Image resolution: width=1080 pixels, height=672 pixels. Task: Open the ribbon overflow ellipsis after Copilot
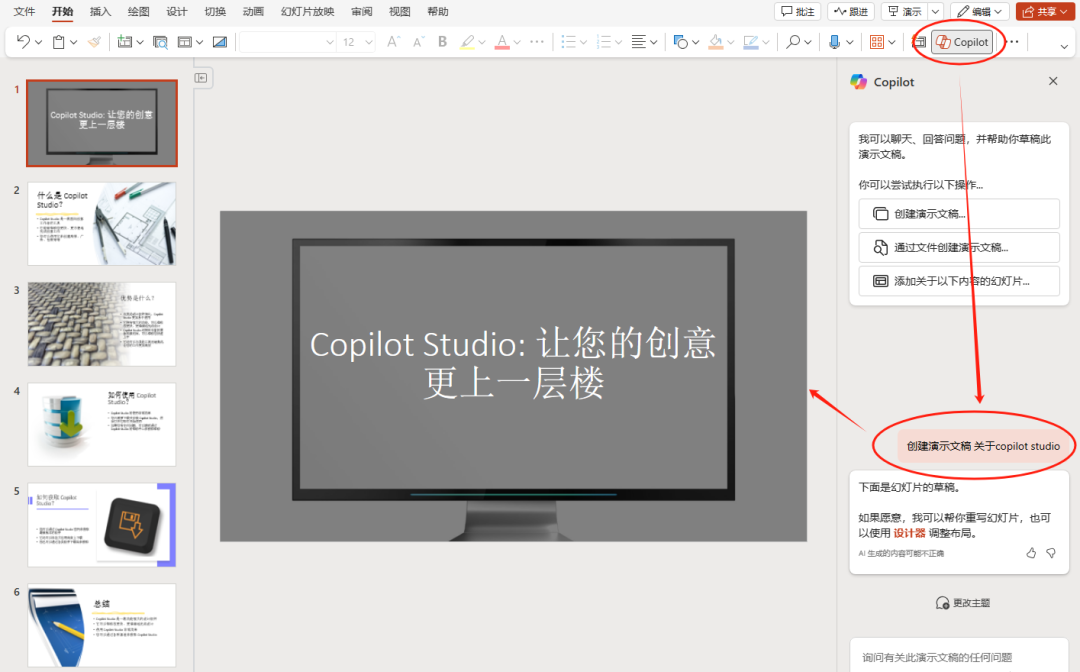coord(1013,42)
